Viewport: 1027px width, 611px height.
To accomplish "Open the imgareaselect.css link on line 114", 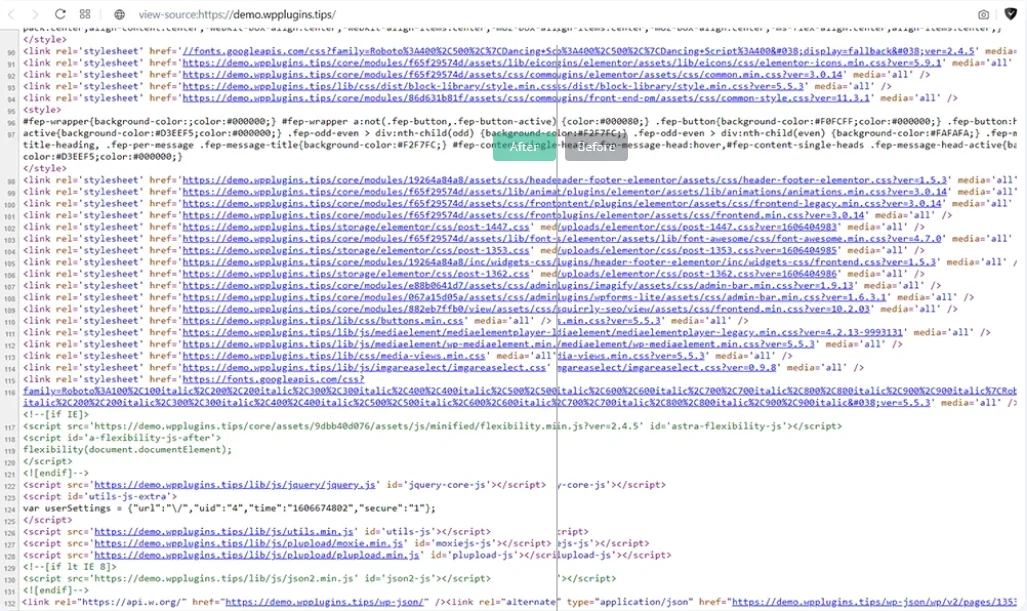I will click(x=364, y=369).
